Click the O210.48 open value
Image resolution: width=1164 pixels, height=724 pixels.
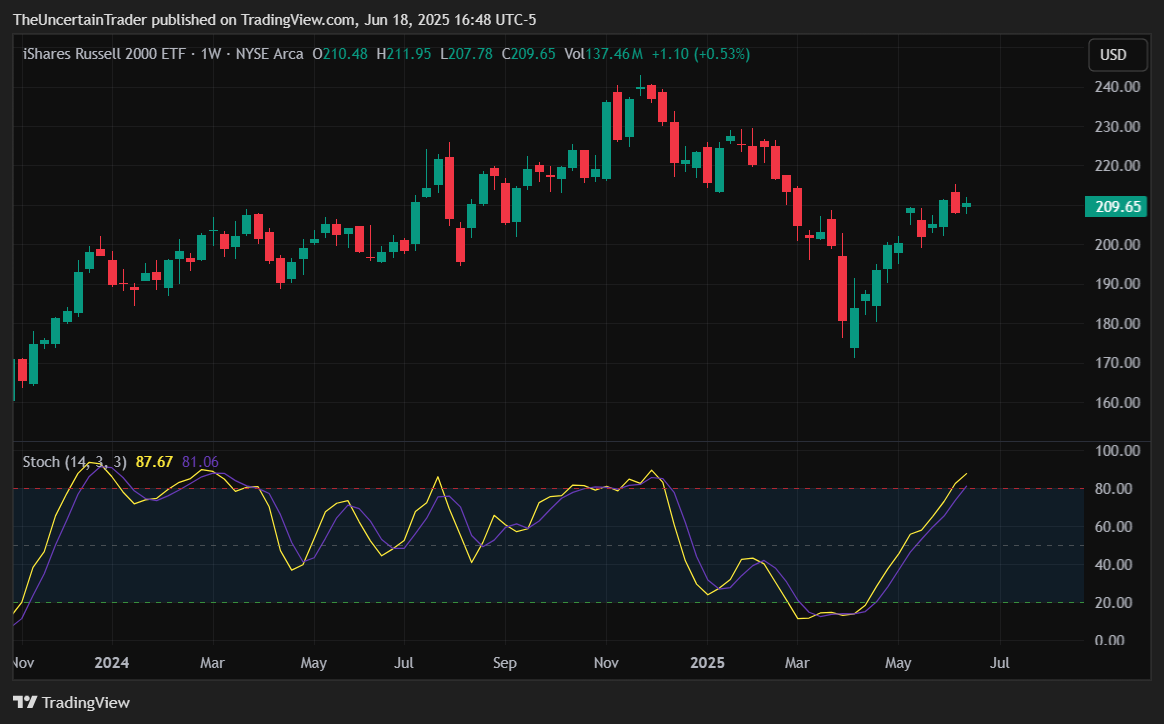tap(340, 54)
